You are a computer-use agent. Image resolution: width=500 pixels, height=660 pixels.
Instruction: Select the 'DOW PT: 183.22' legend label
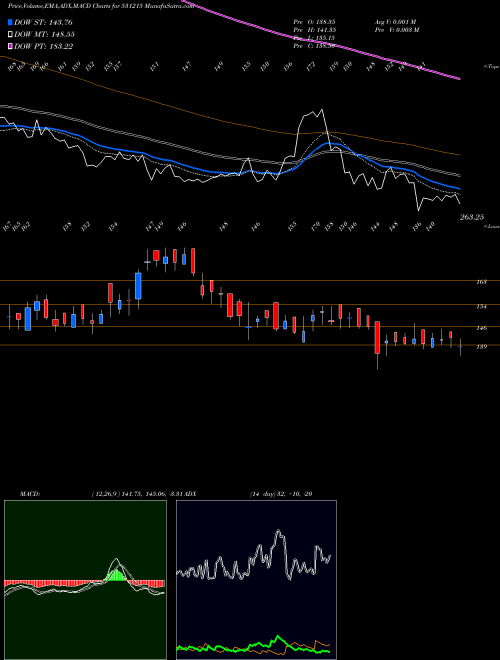43,46
